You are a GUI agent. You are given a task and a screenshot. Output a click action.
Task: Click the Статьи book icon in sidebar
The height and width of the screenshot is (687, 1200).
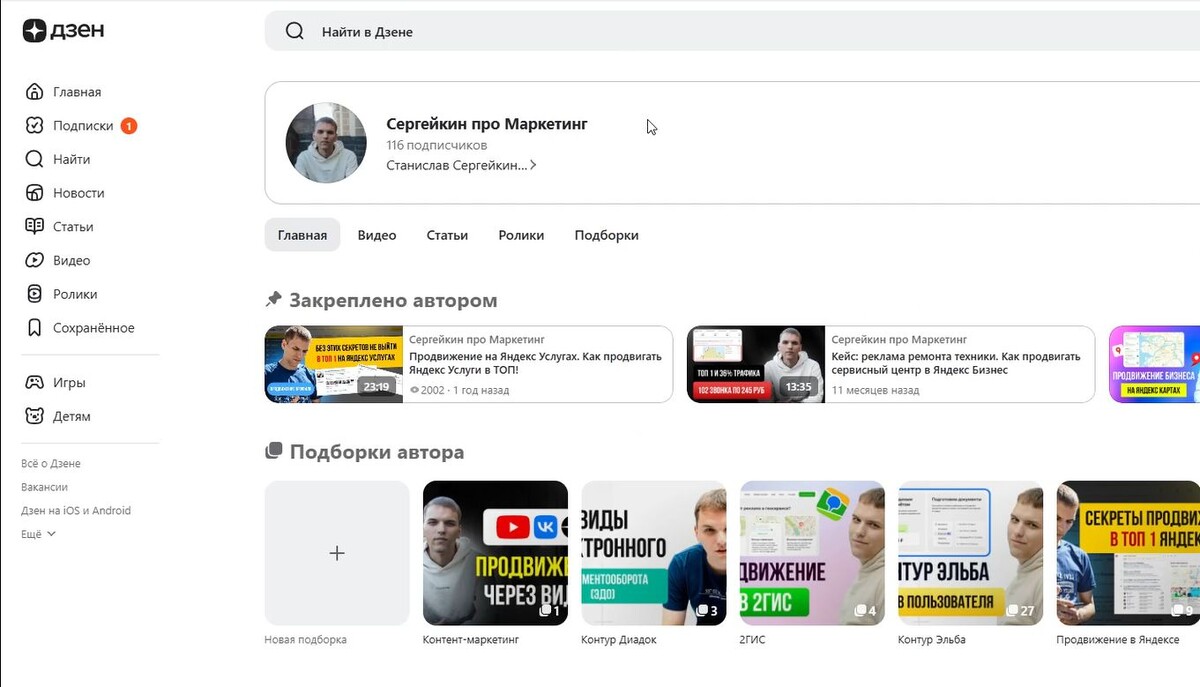click(35, 227)
